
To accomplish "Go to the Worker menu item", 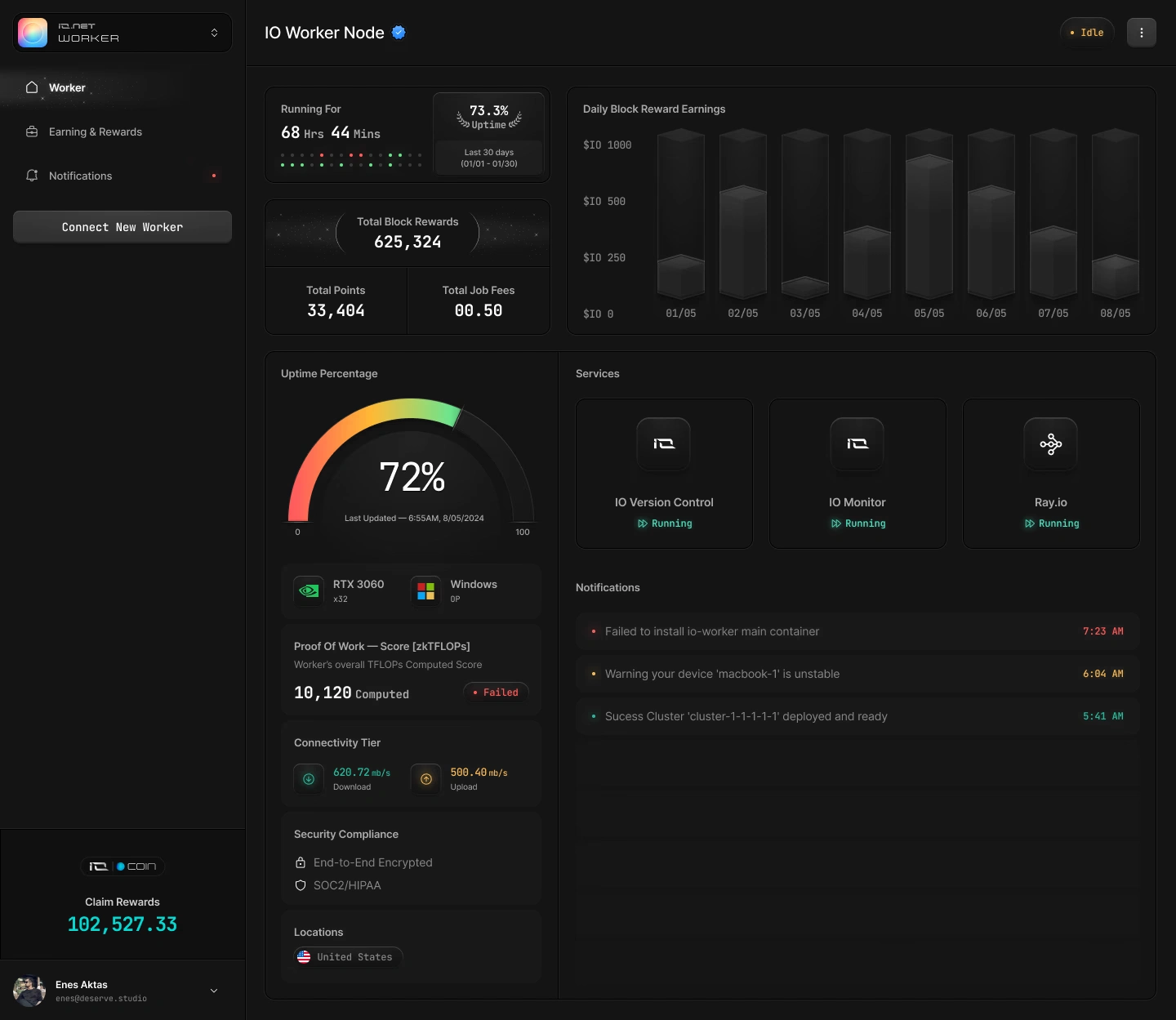I will click(122, 87).
